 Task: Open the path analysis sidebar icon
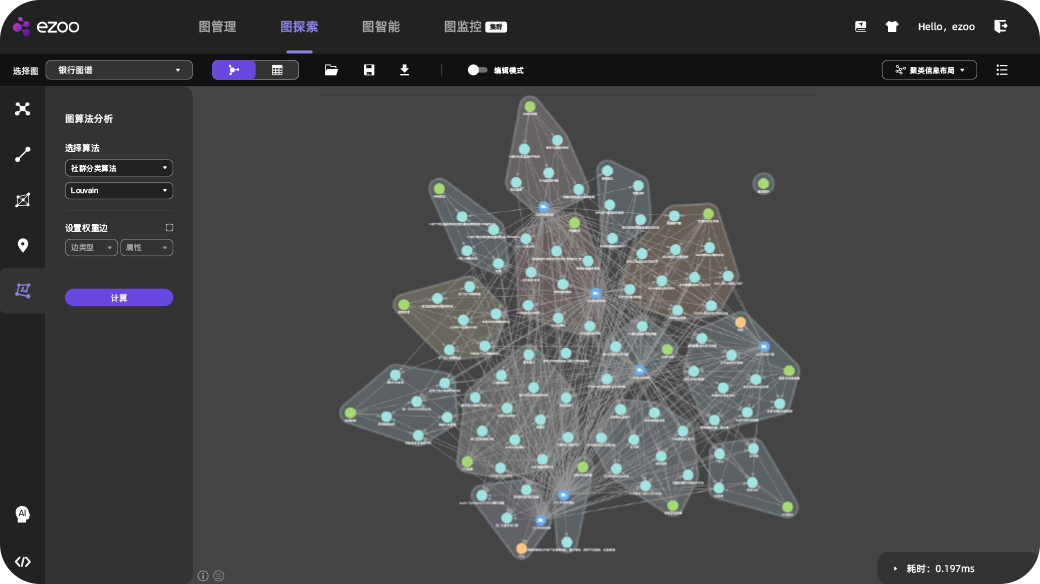click(x=22, y=155)
